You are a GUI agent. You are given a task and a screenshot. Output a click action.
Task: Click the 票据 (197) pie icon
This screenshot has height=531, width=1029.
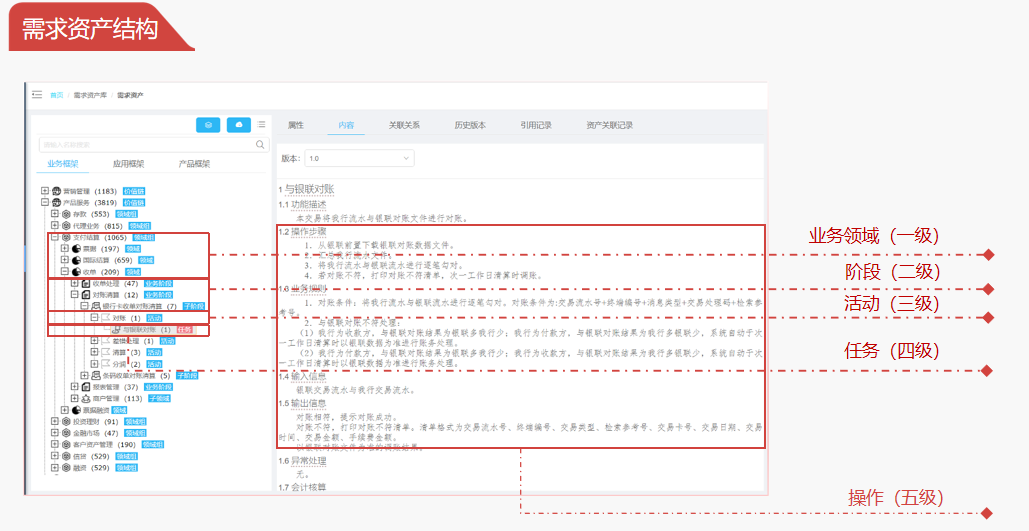click(76, 249)
